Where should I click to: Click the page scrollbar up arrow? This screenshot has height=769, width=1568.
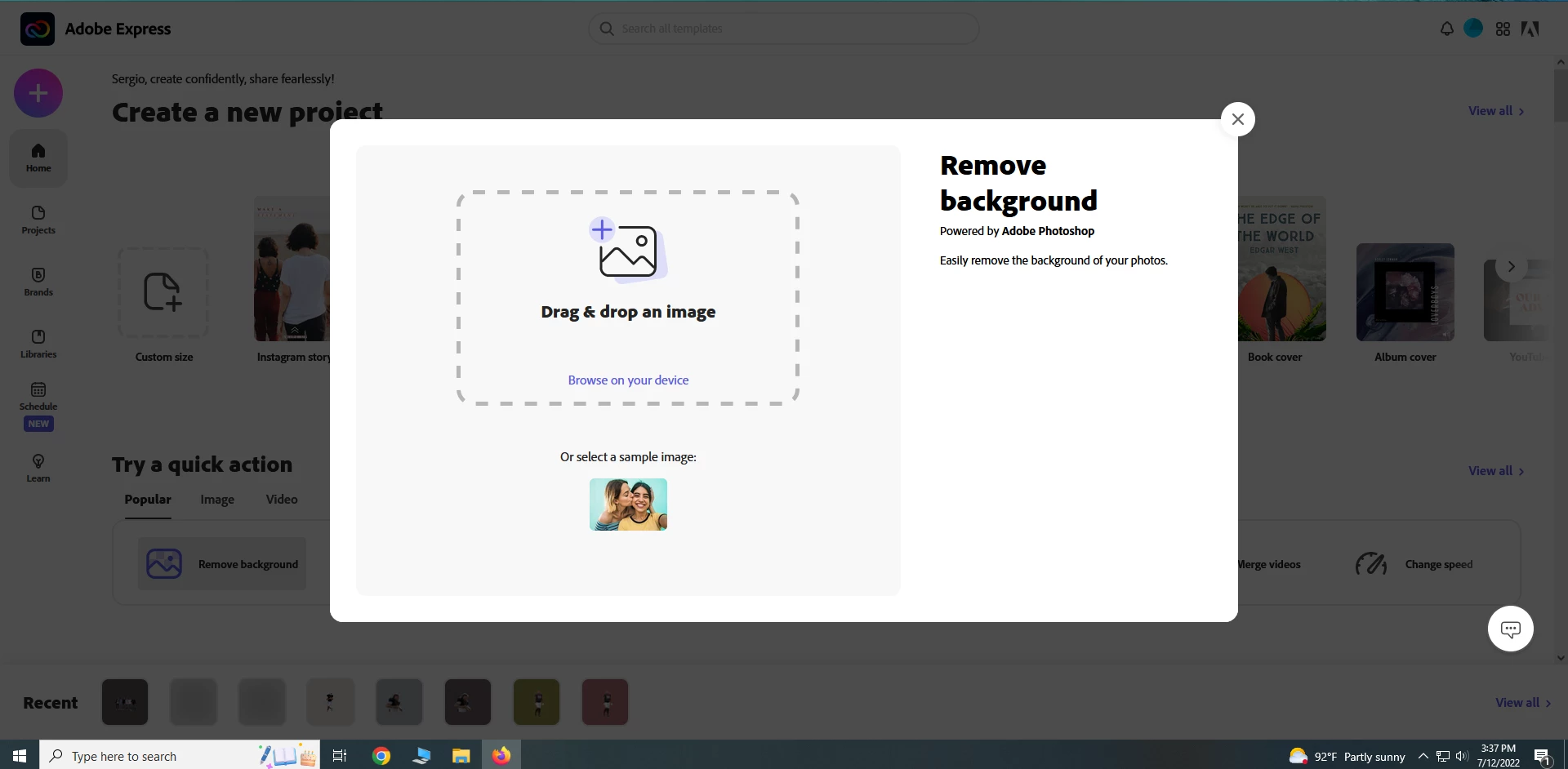click(x=1561, y=62)
